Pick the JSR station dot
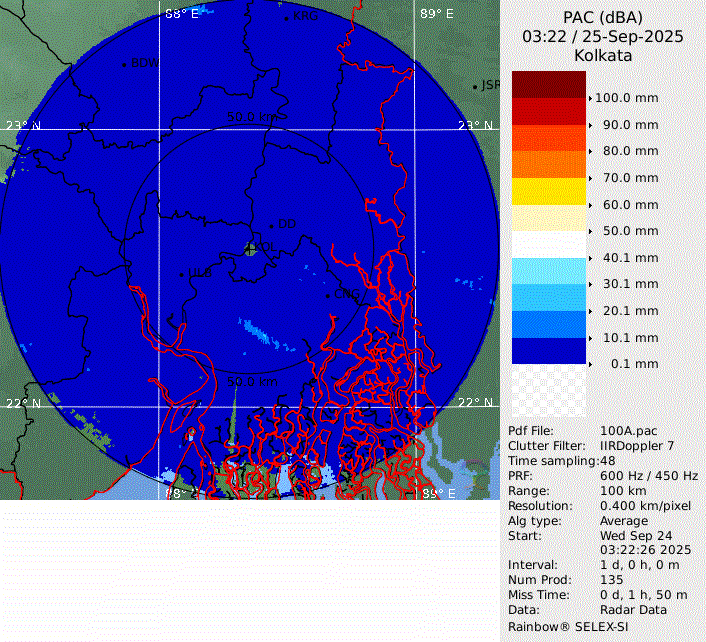706x642 pixels. (475, 87)
